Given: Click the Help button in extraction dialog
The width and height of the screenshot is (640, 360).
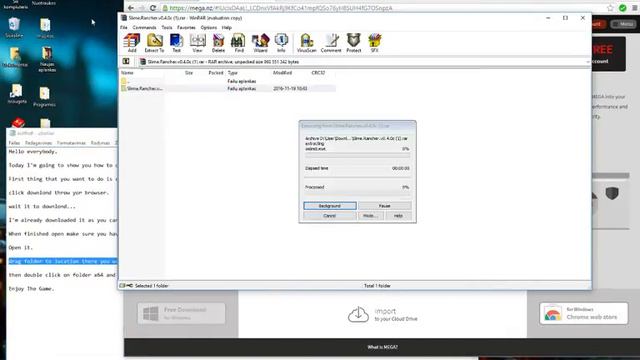Looking at the screenshot, I should tap(398, 216).
